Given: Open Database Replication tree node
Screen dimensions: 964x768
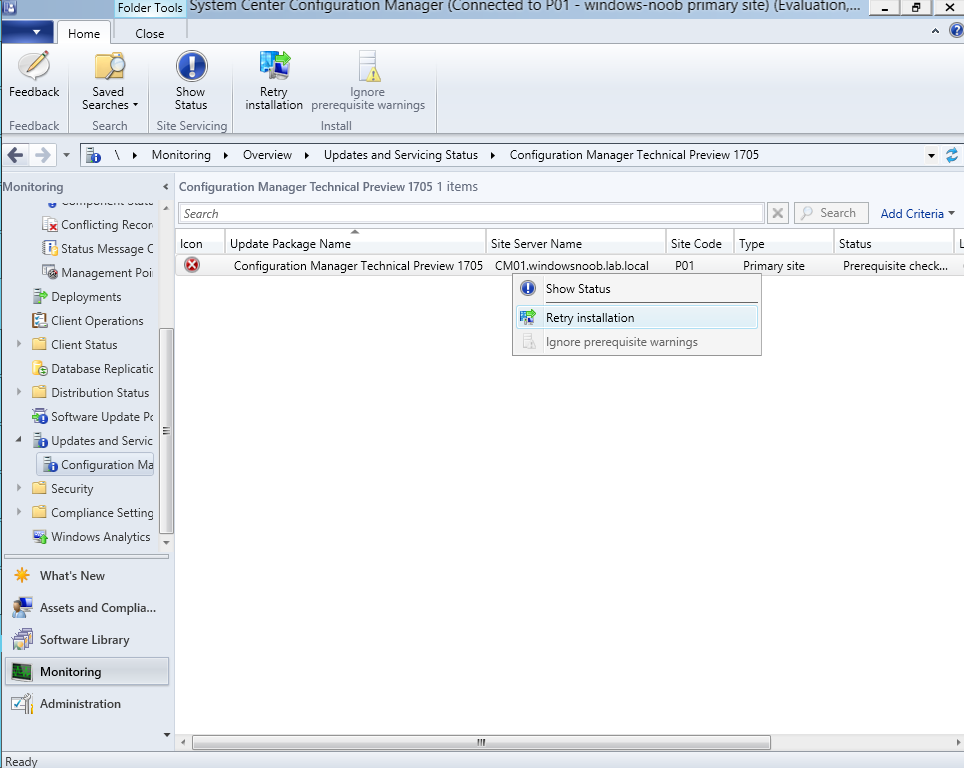Looking at the screenshot, I should click(93, 368).
